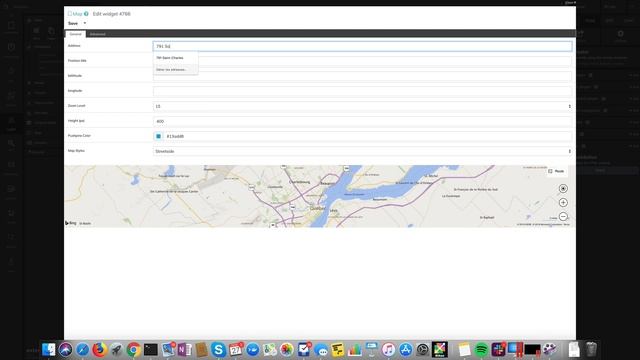Open Google Chrome from the Dock
Viewport: 640px width, 360px height.
[x=133, y=349]
